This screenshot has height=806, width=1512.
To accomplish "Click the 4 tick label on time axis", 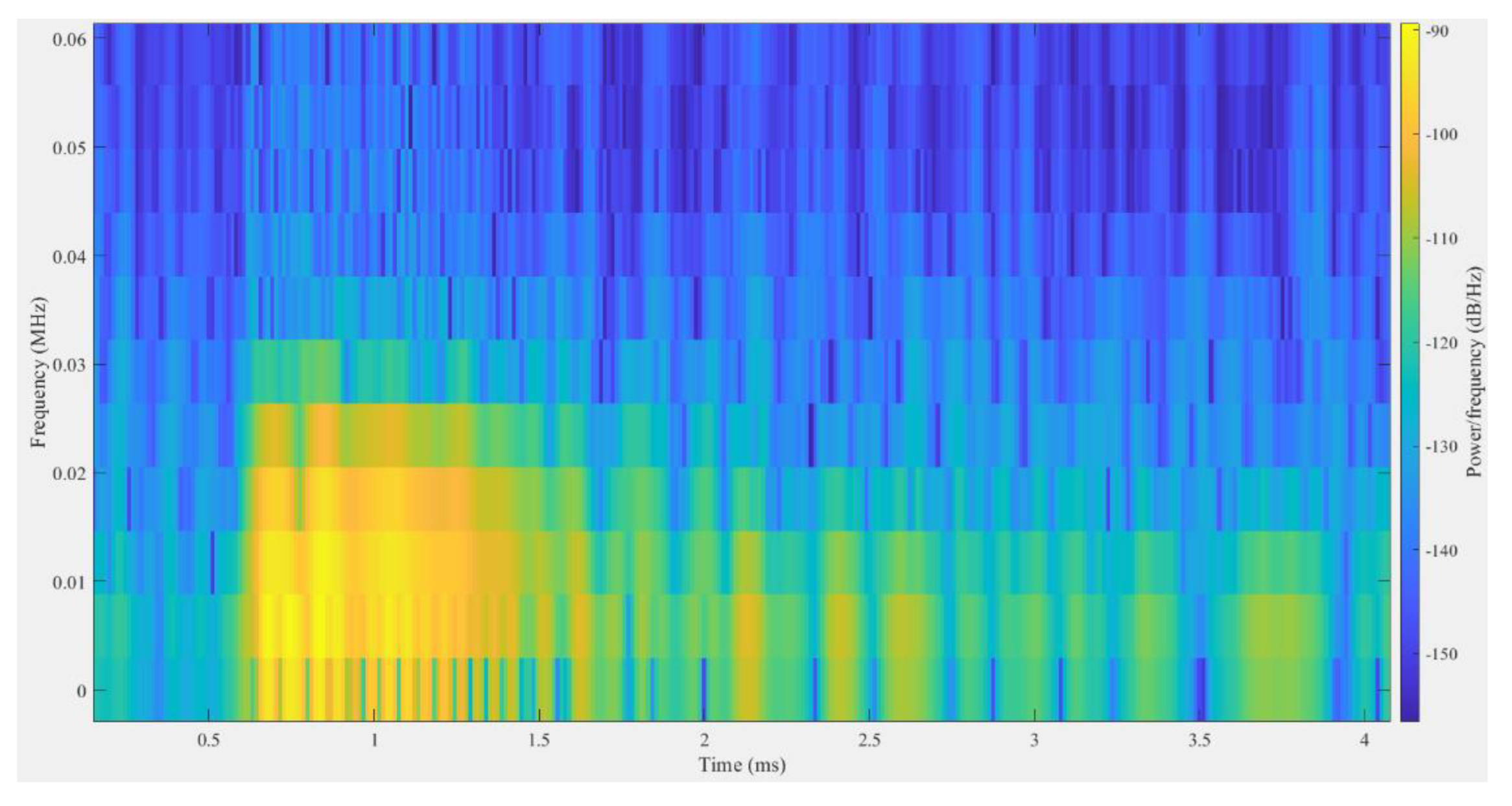I will point(1365,741).
